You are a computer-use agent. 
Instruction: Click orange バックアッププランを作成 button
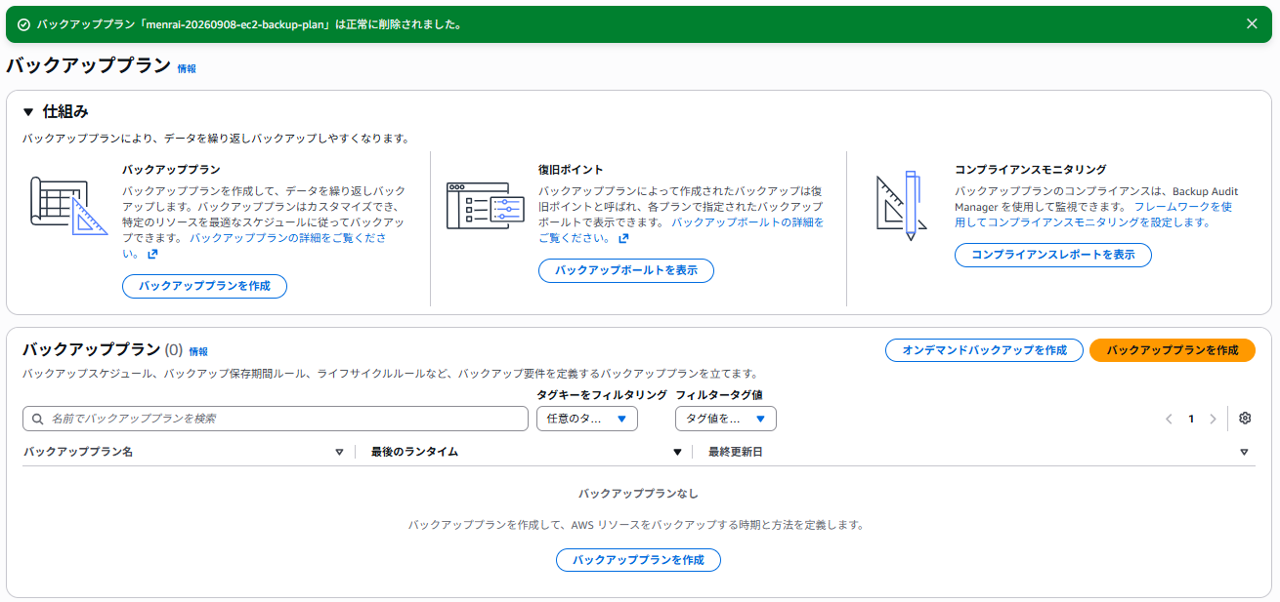pos(1172,350)
